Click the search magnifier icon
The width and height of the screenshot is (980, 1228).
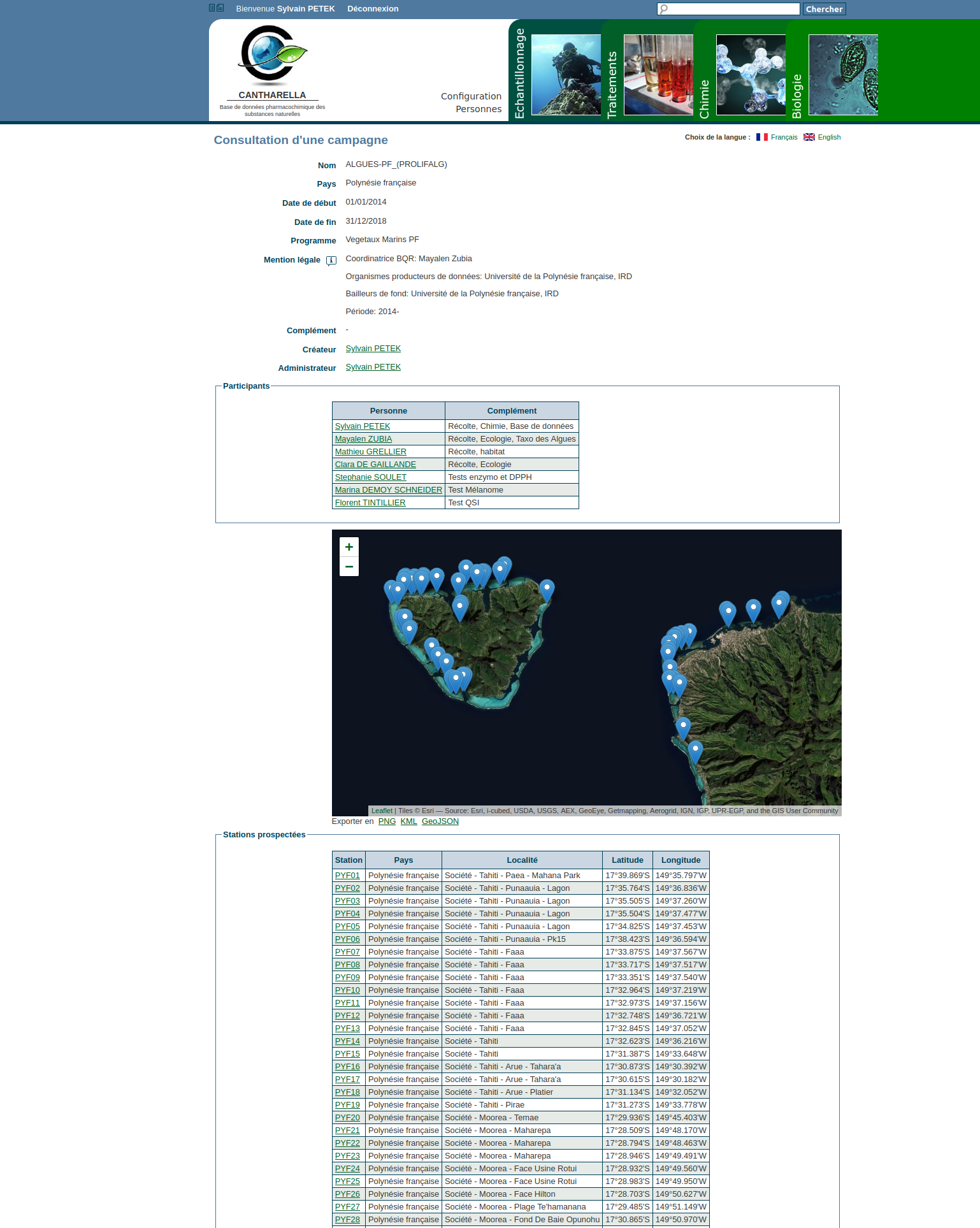click(x=664, y=9)
